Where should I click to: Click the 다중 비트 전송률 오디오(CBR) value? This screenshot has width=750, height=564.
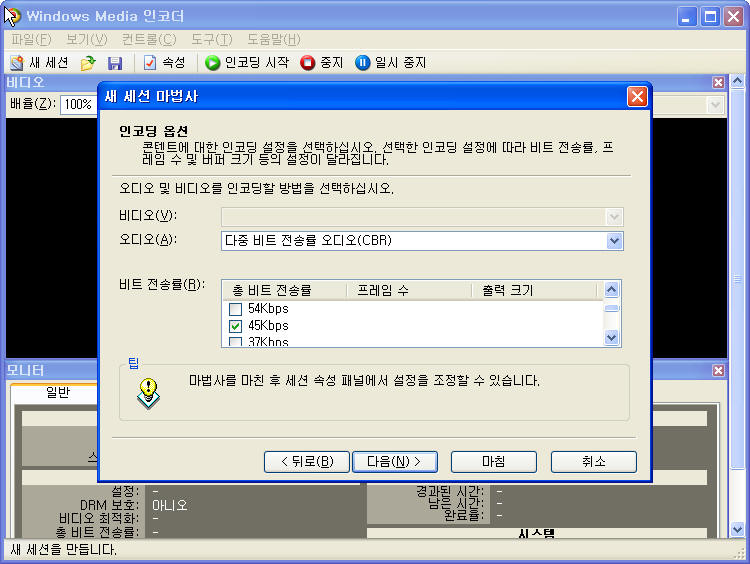coord(308,241)
